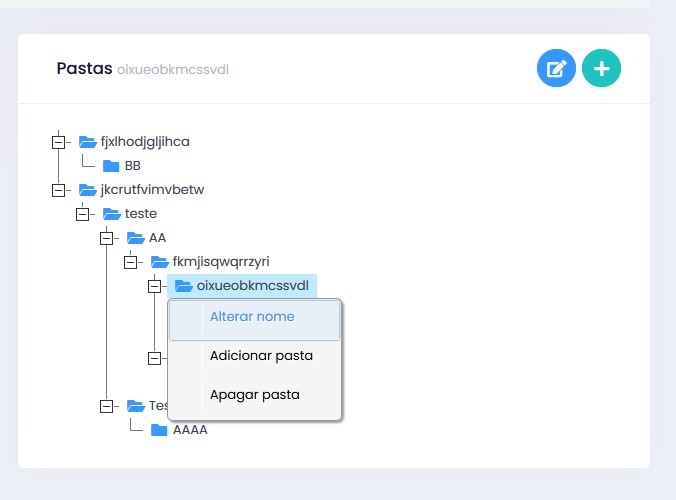This screenshot has height=500, width=676.
Task: Collapse the fjxlhodjgljihca tree node
Action: tap(58, 142)
